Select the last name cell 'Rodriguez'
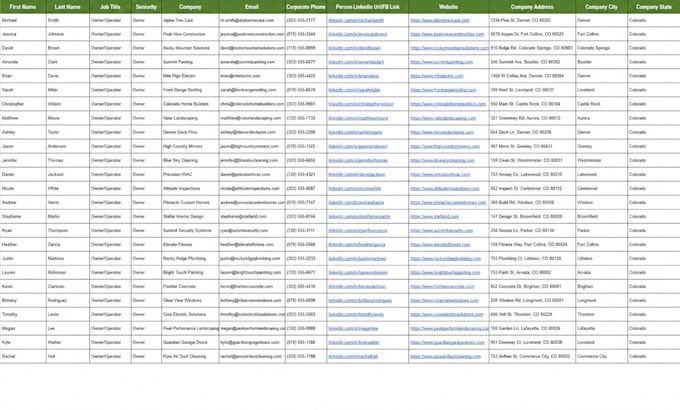 point(68,301)
